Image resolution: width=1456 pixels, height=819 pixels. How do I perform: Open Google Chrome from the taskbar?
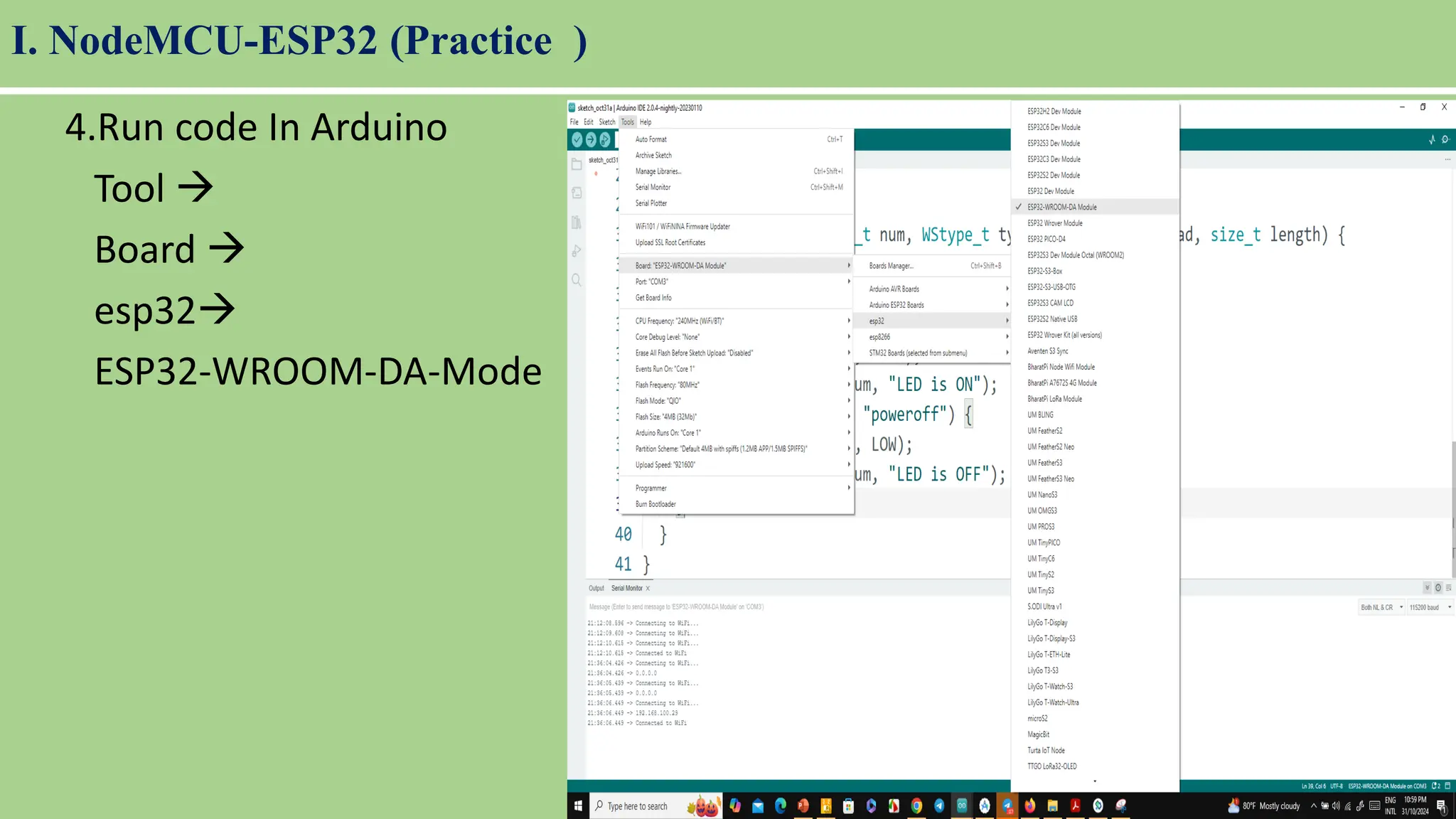pos(916,805)
